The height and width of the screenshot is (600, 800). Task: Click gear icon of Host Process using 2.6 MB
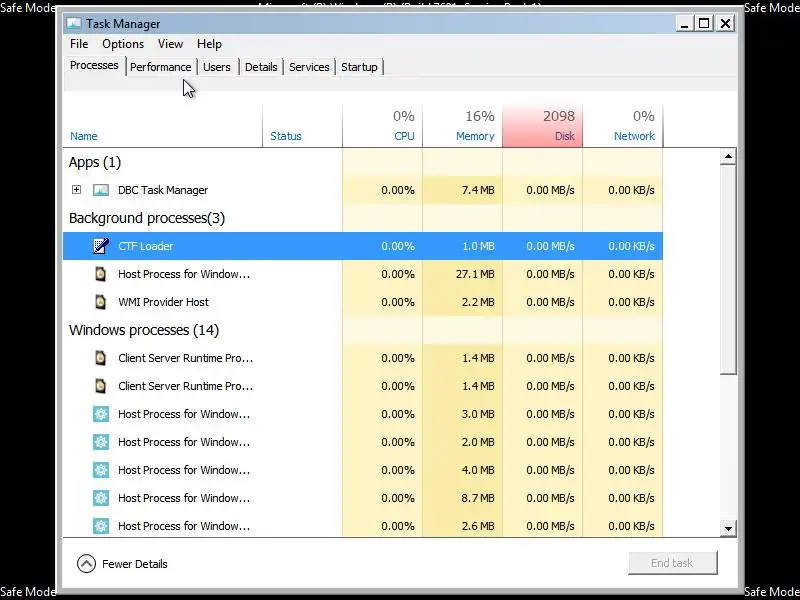point(101,526)
